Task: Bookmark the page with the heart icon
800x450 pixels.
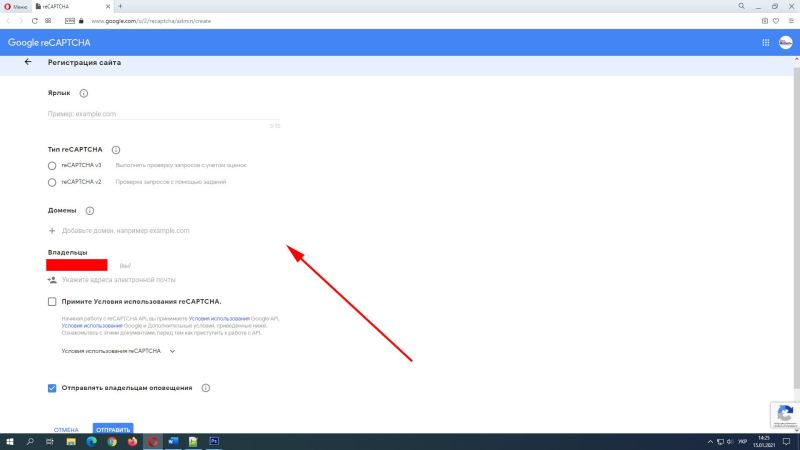Action: pyautogui.click(x=776, y=21)
